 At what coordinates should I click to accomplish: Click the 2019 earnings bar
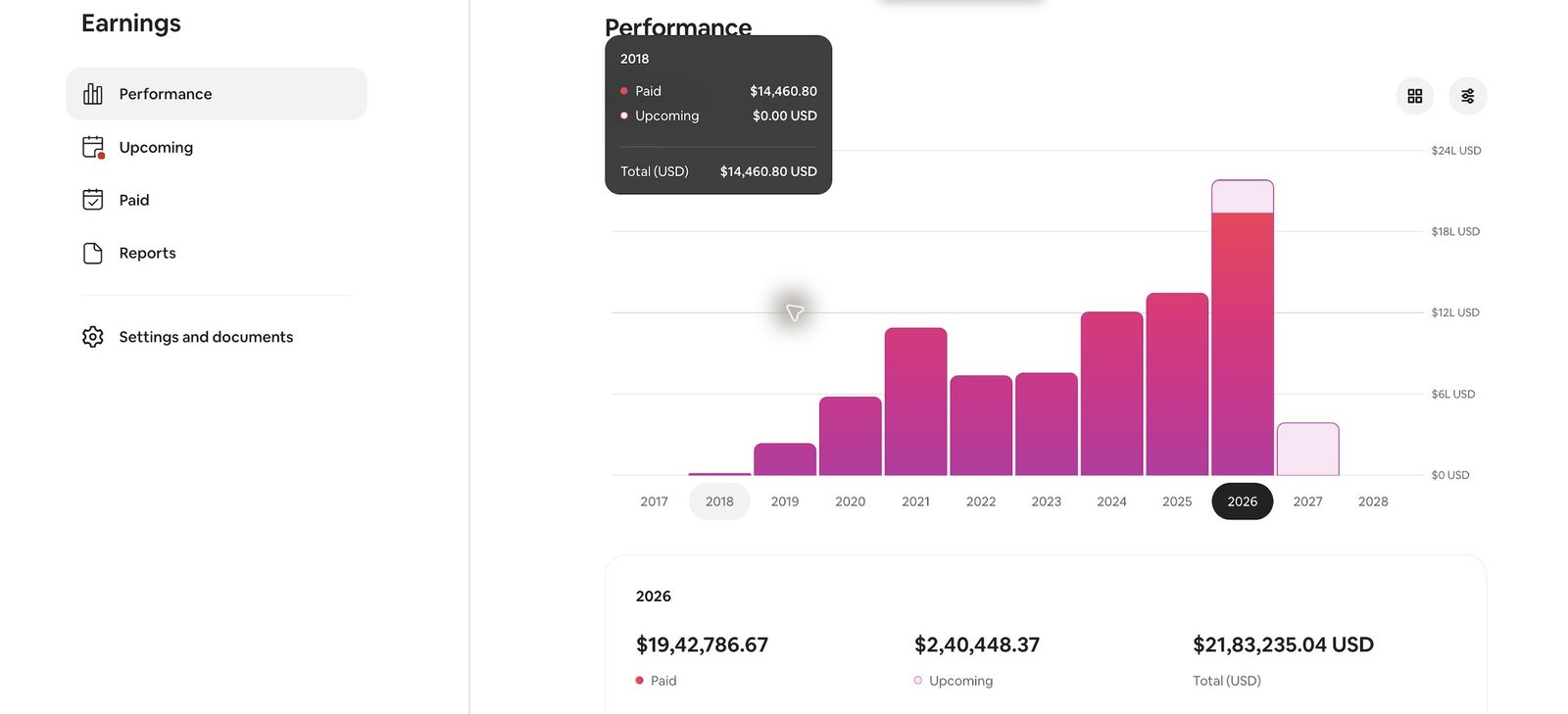[x=785, y=459]
